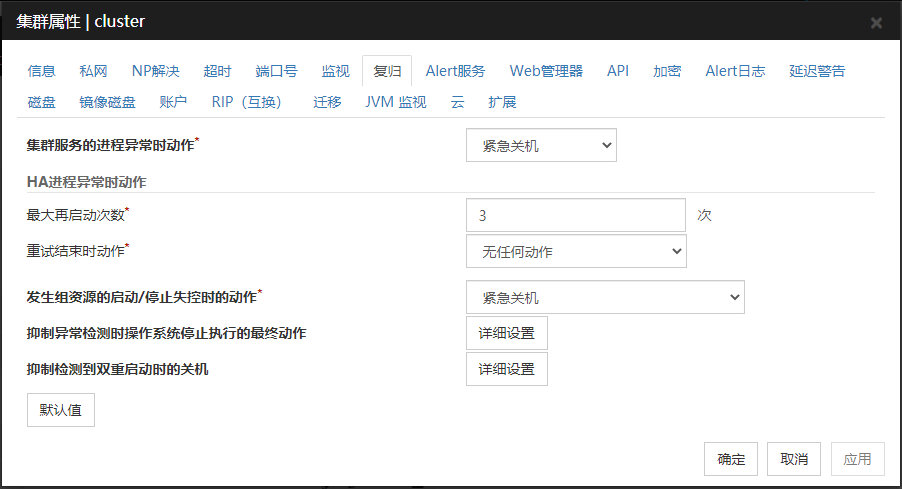
Task: Open 详细设置 for 抑制检测到双重启动时的关机
Action: tap(506, 369)
